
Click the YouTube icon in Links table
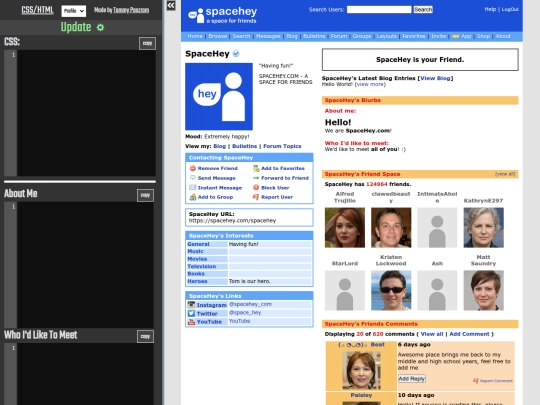pos(191,322)
